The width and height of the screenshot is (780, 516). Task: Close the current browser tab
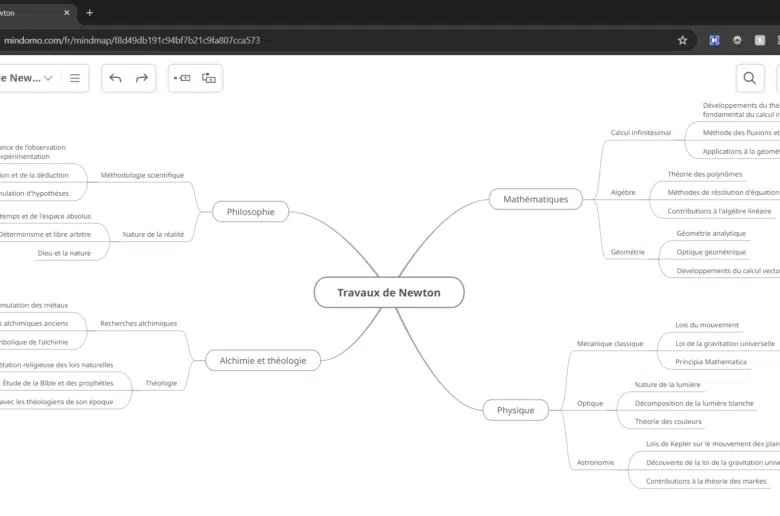tap(66, 12)
